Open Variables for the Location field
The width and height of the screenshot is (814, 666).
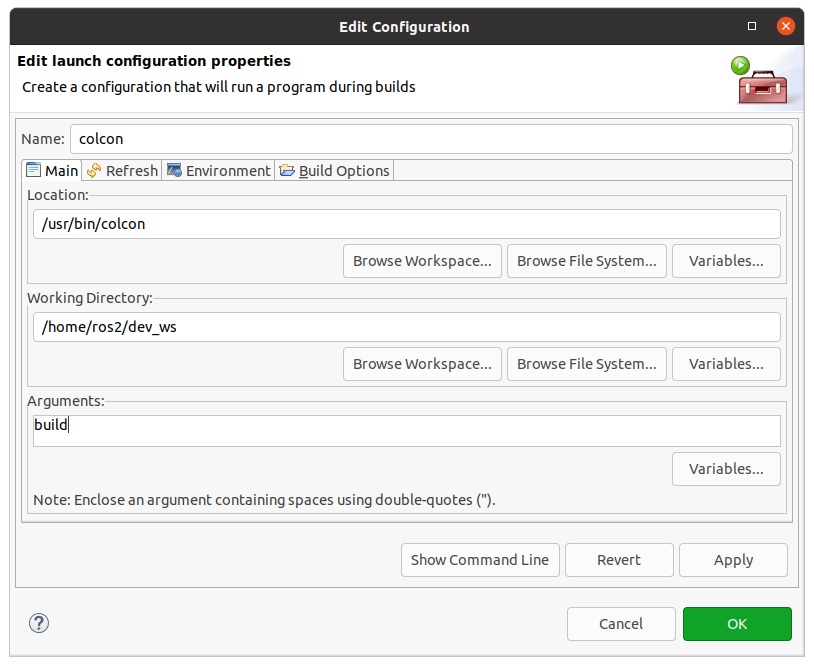point(726,261)
